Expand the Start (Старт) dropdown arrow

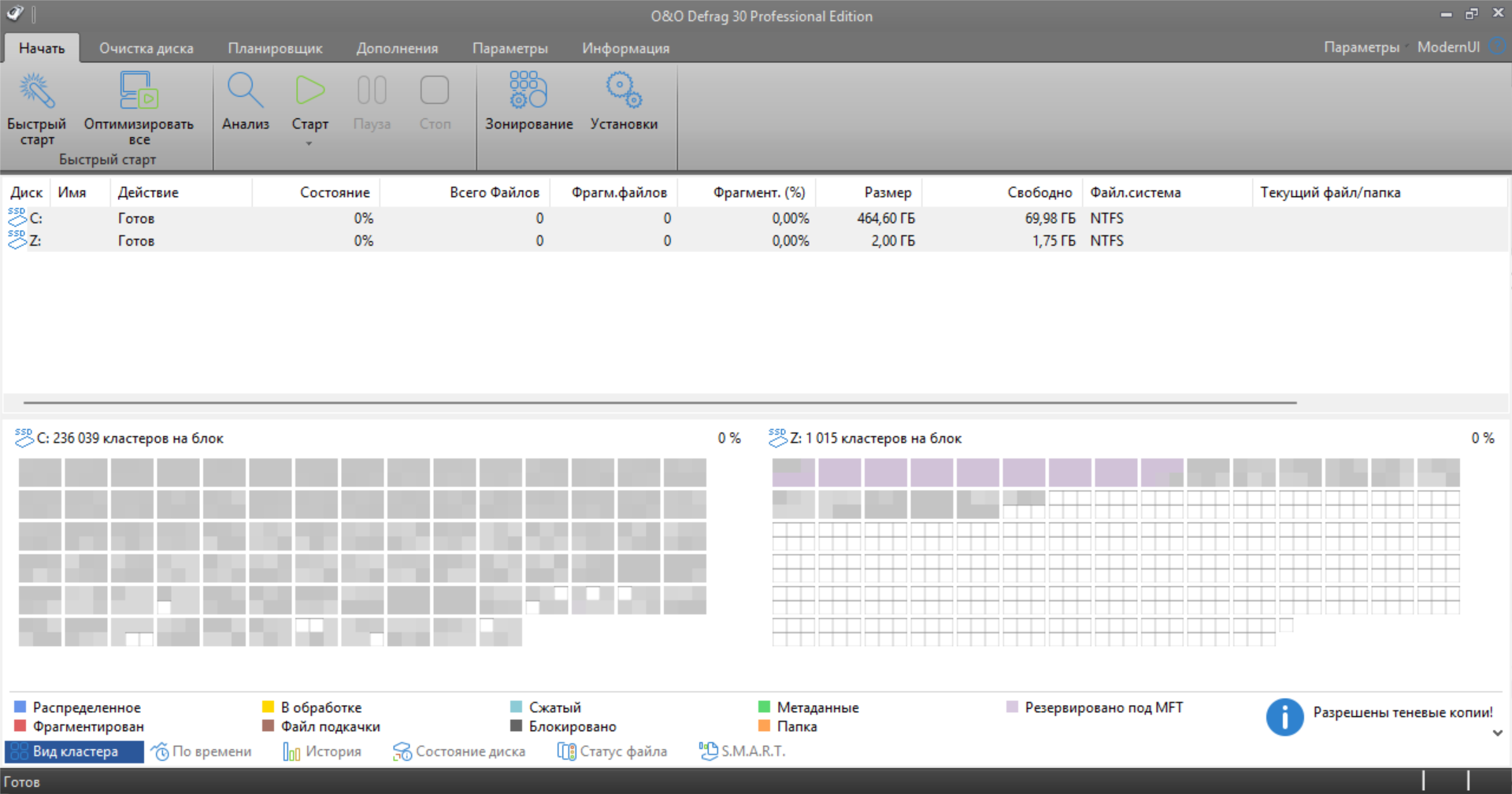(309, 143)
